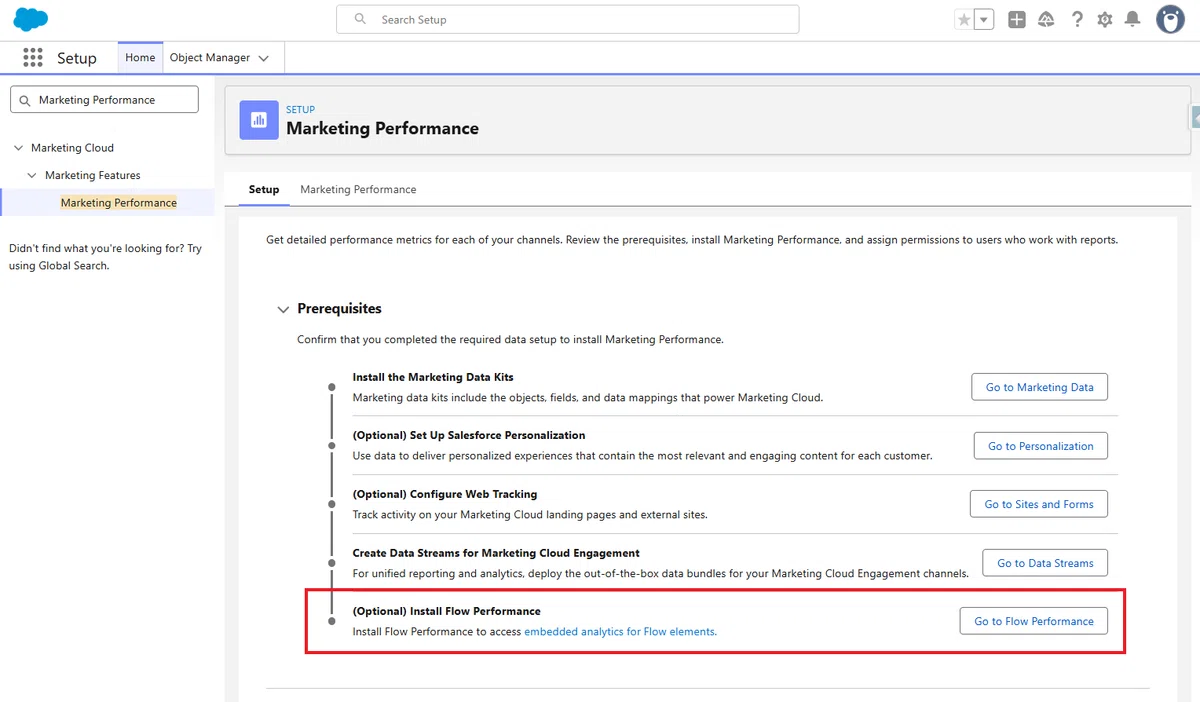Collapse the Prerequisites section chevron
The height and width of the screenshot is (702, 1200).
(x=283, y=310)
